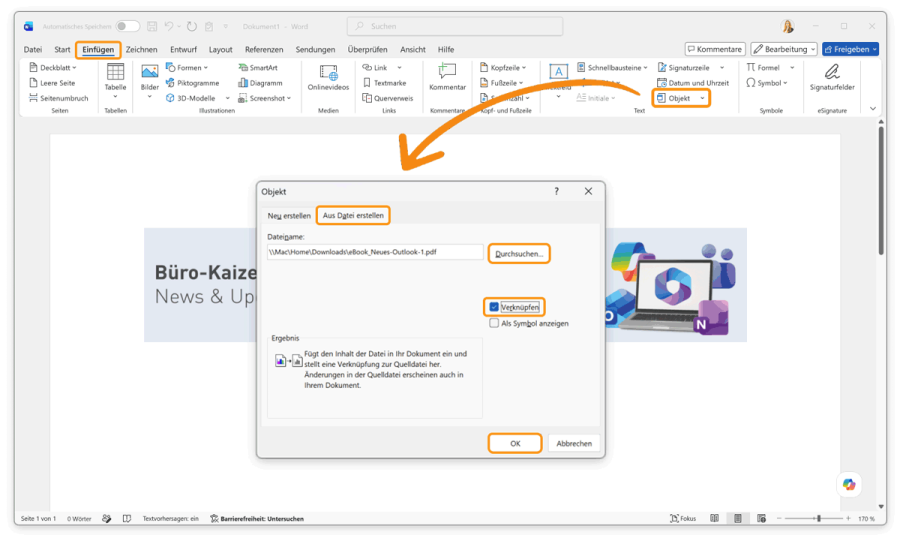Switch to the Neu erstellen dialog tab
The image size is (900, 541).
(x=289, y=216)
